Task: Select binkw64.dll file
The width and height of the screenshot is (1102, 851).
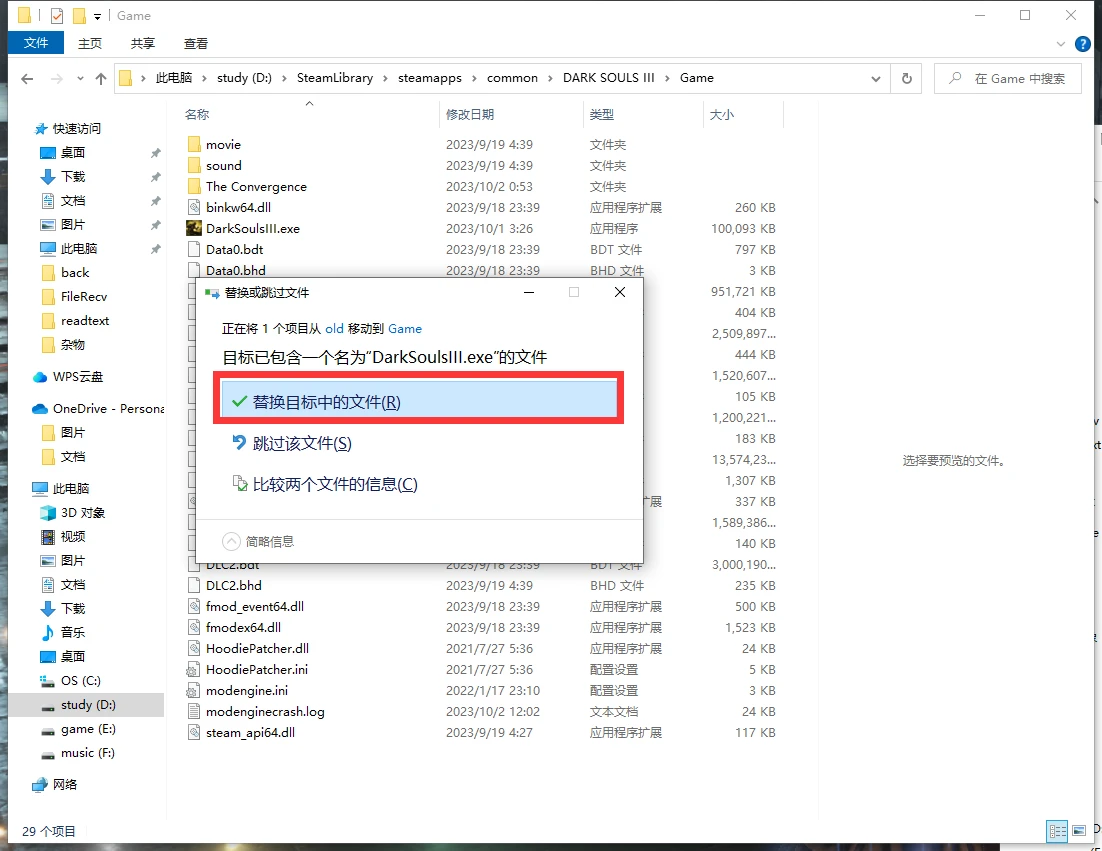Action: (238, 208)
